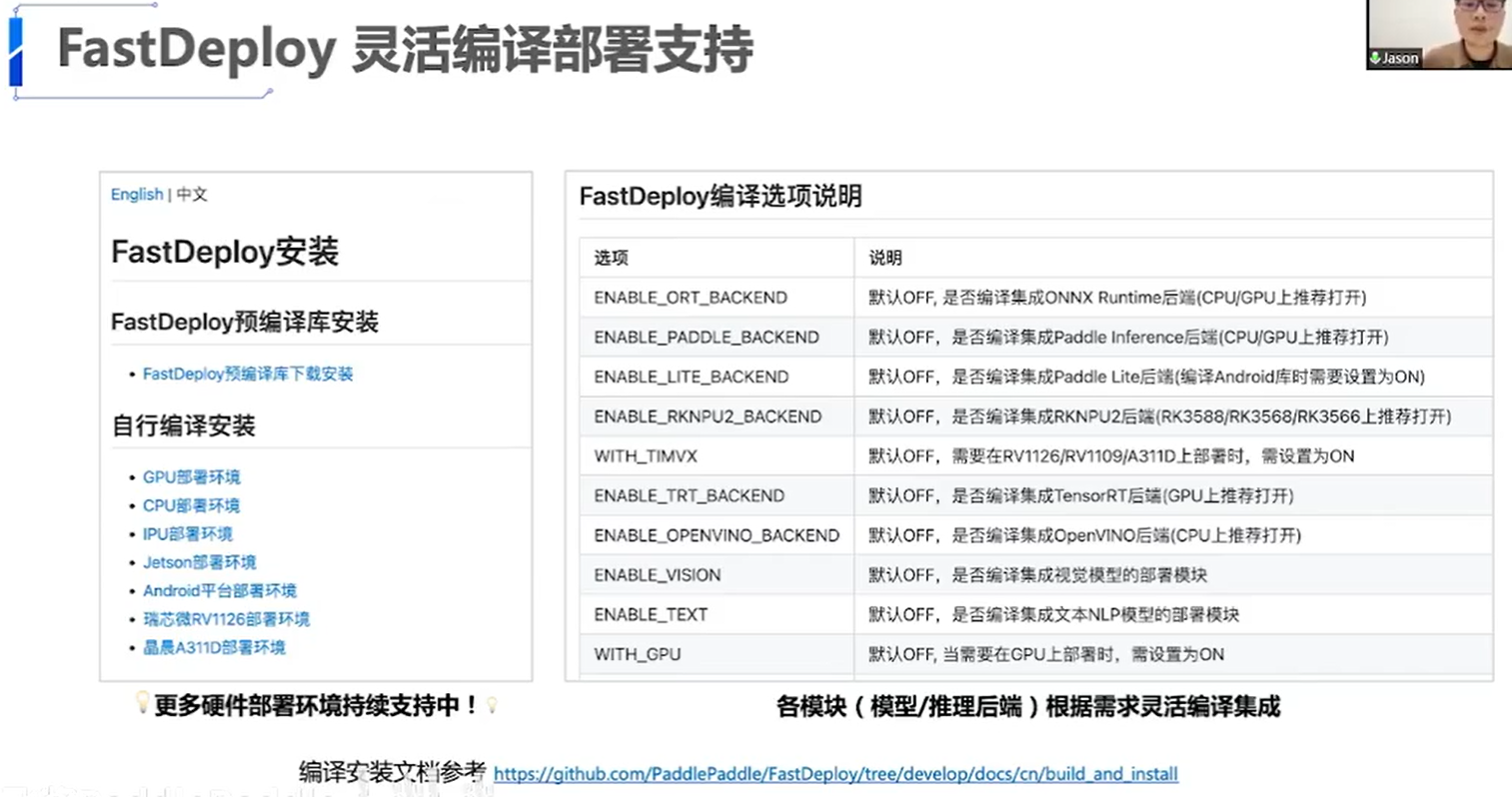Screen dimensions: 1512x797
Task: Select the ENABLE_VISION cell
Action: [x=717, y=575]
